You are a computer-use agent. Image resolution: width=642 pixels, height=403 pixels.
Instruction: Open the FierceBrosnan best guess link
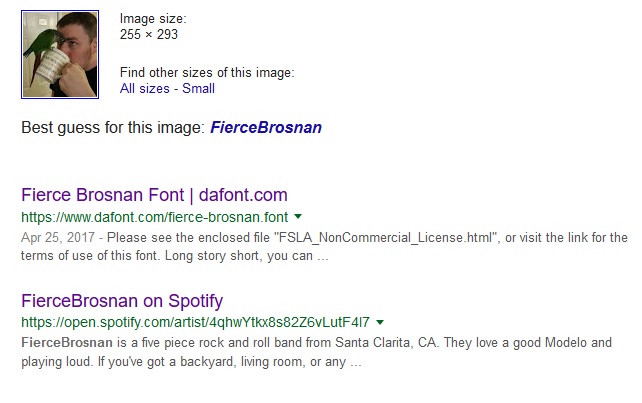pos(266,127)
